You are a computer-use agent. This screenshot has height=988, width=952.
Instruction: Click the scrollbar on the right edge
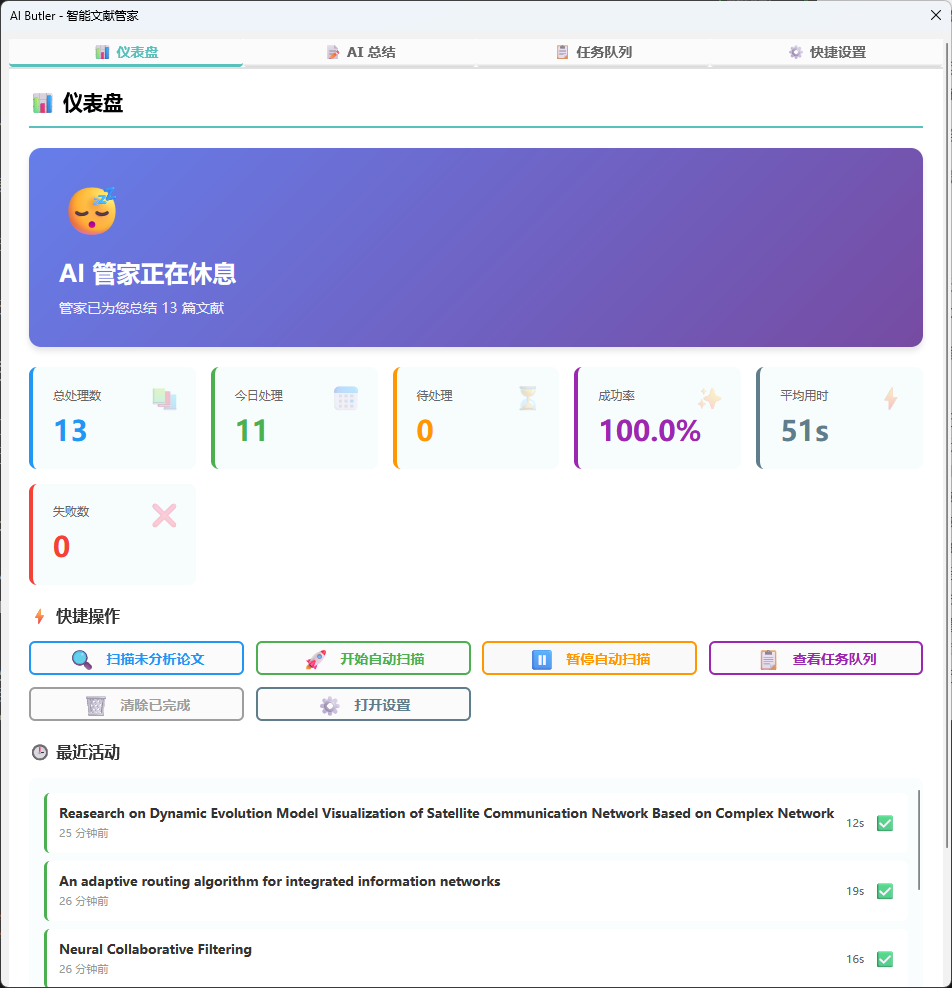(945, 400)
